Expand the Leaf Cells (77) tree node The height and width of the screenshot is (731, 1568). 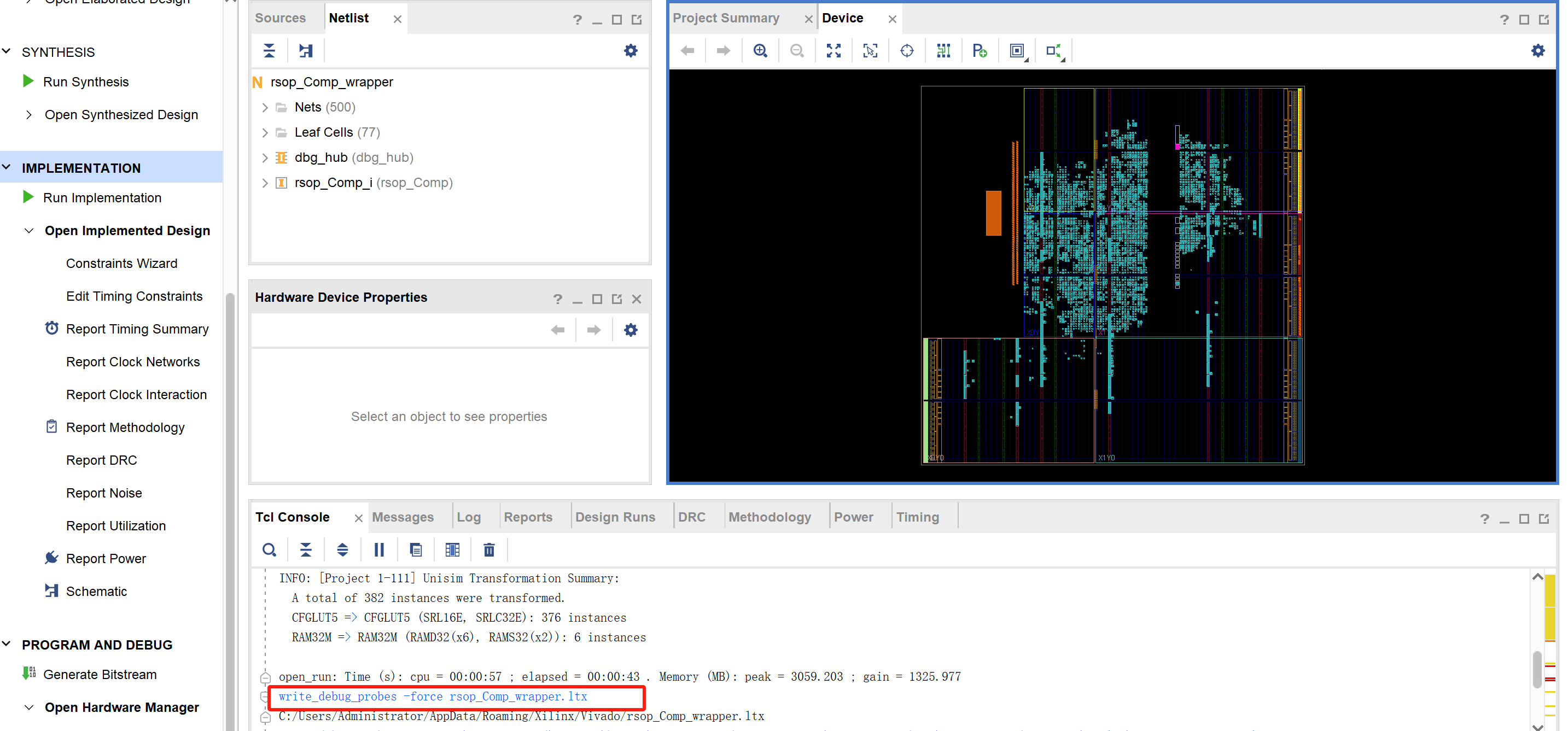click(265, 132)
